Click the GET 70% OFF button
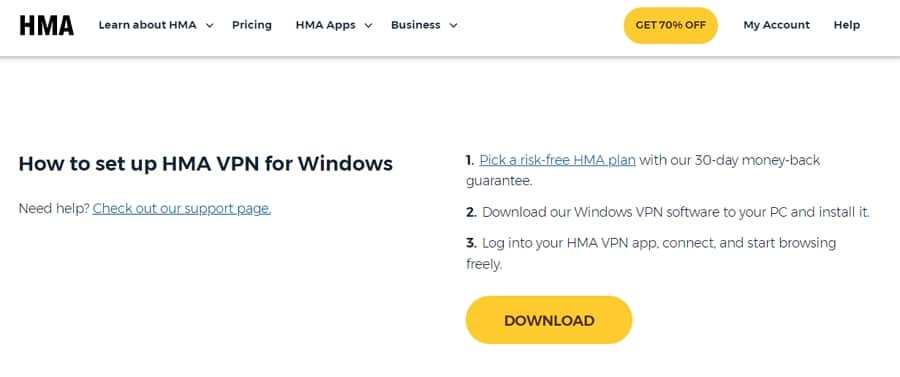 670,25
